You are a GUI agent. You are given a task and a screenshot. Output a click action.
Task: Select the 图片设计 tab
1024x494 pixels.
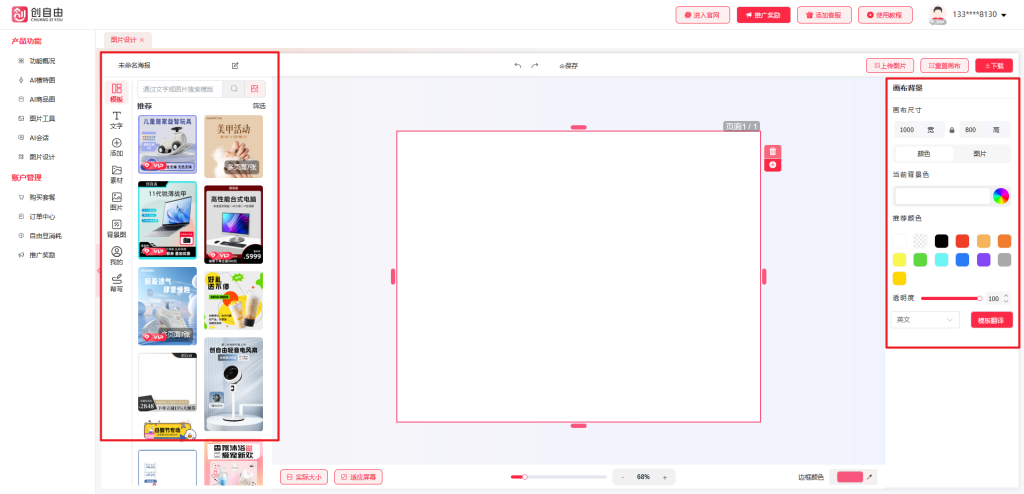123,39
